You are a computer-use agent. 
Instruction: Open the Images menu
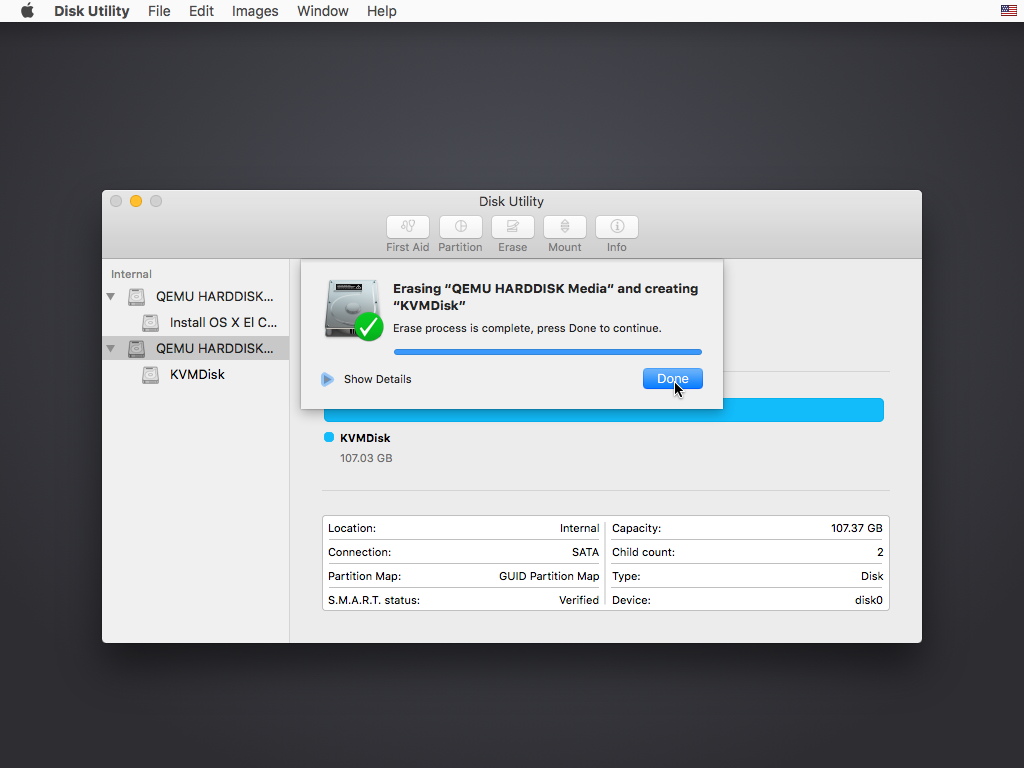click(x=254, y=11)
